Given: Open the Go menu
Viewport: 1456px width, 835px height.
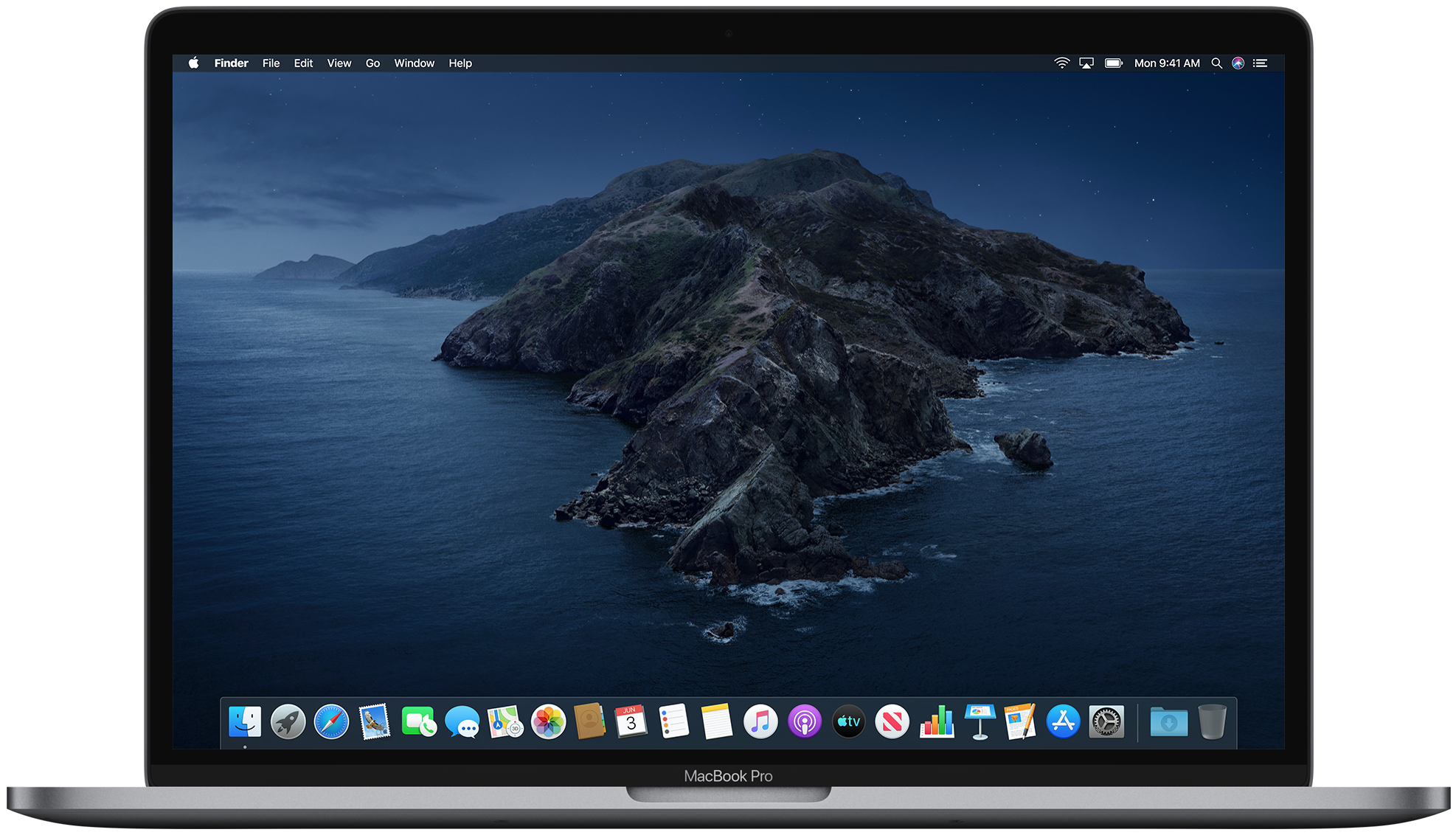Looking at the screenshot, I should point(372,63).
